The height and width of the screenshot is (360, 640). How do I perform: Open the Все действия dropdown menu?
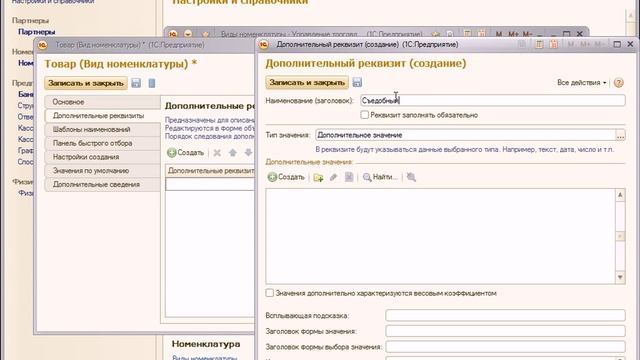tap(582, 82)
